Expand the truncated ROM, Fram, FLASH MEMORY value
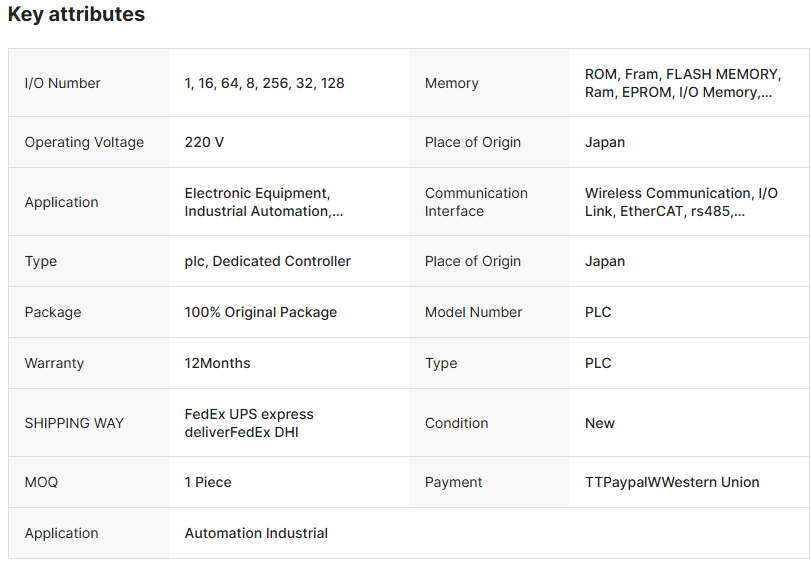 pos(681,83)
